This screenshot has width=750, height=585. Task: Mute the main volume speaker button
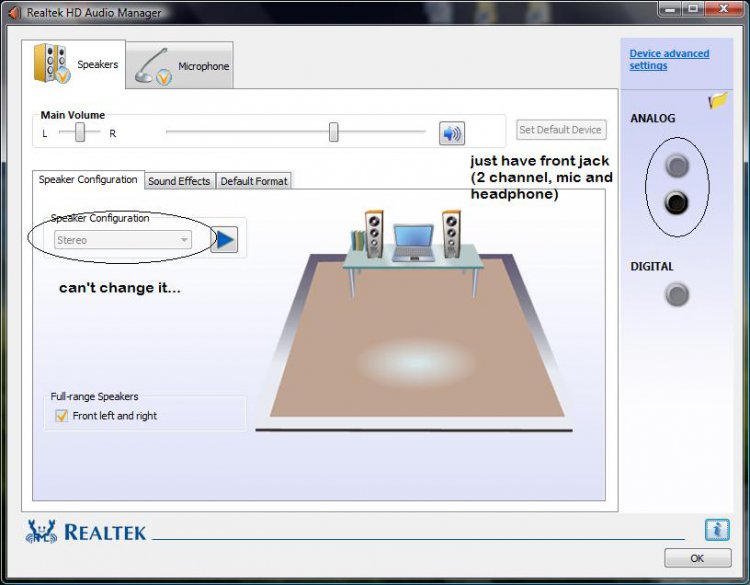[x=452, y=133]
